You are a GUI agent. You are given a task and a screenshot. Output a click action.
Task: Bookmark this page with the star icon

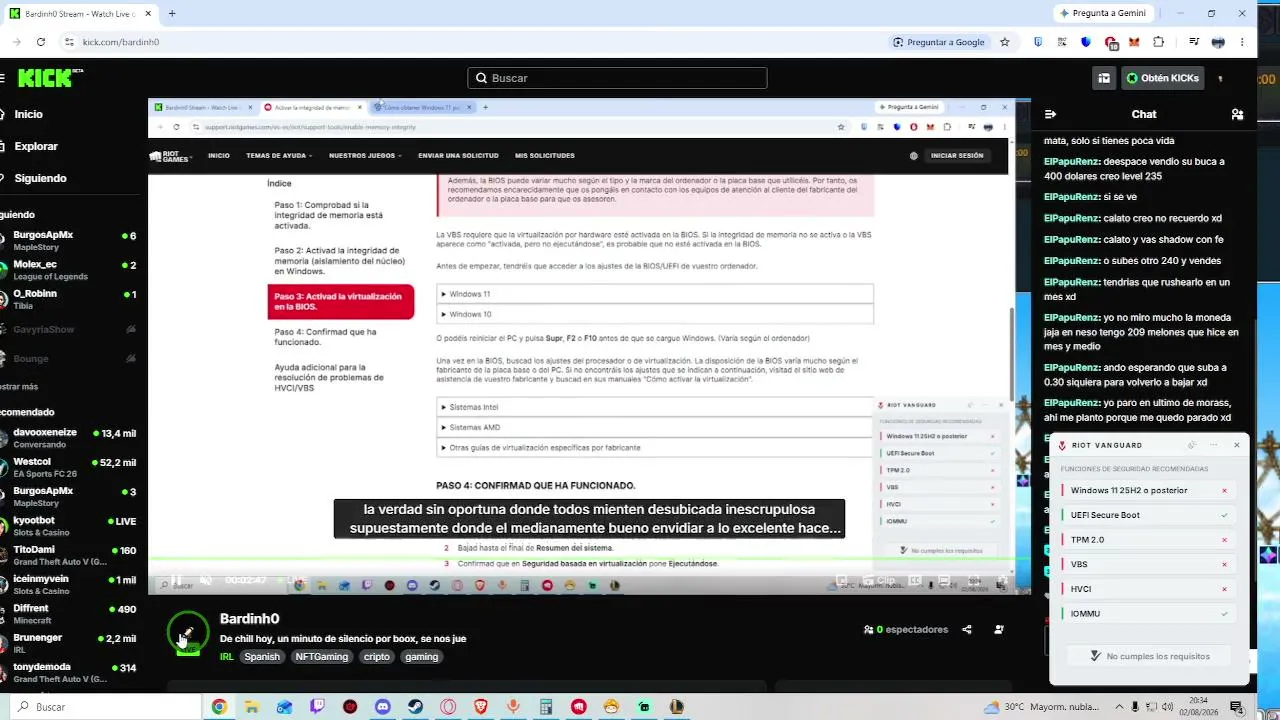tap(1005, 42)
